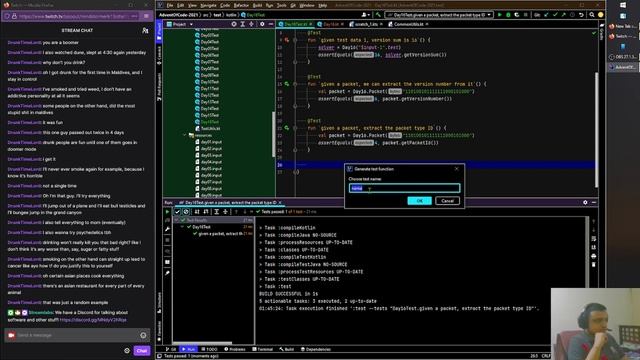Click OK in Generate test function dialog
The height and width of the screenshot is (360, 640).
(x=419, y=201)
